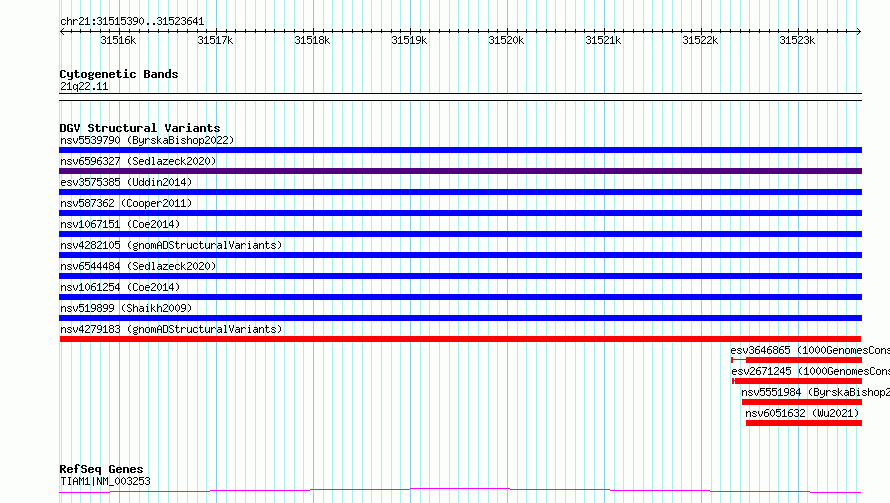Click the right arrow end of the ruler
Viewport: 890px width, 503px height.
[x=859, y=31]
